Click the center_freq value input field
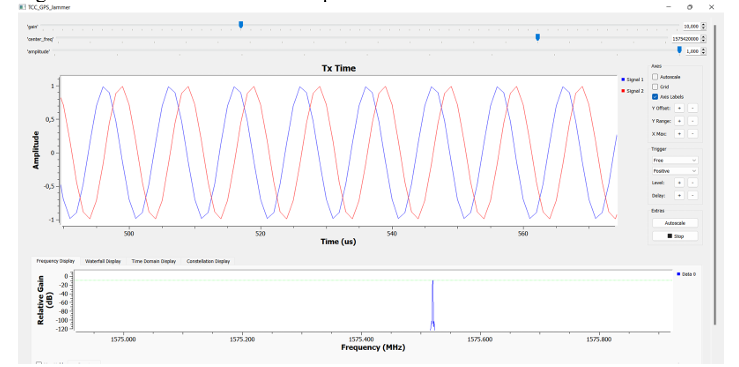Image resolution: width=739 pixels, height=367 pixels. 686,39
